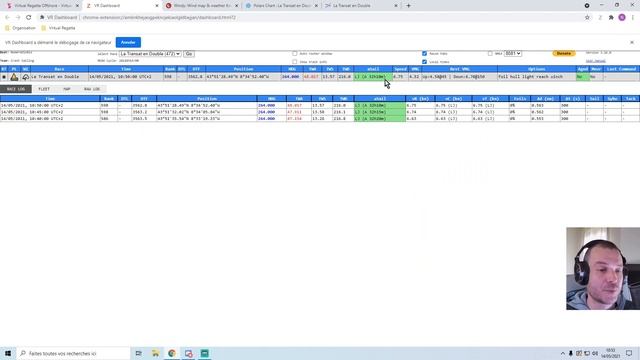The image size is (640, 360).
Task: Click the taskbar clock and date
Action: tap(611, 353)
